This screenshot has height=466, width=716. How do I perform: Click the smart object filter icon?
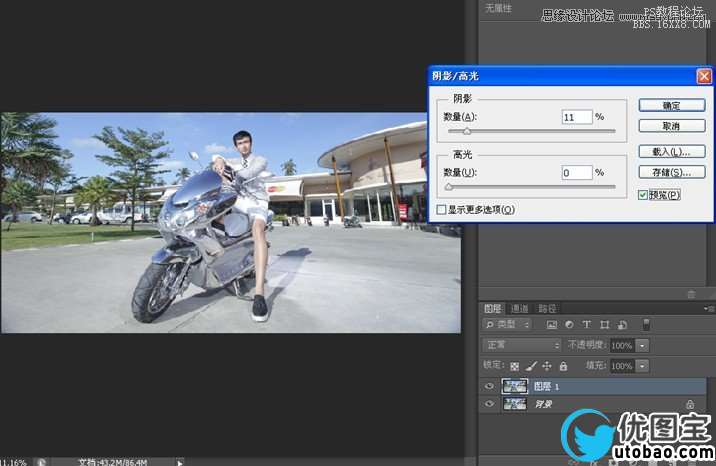tap(622, 325)
